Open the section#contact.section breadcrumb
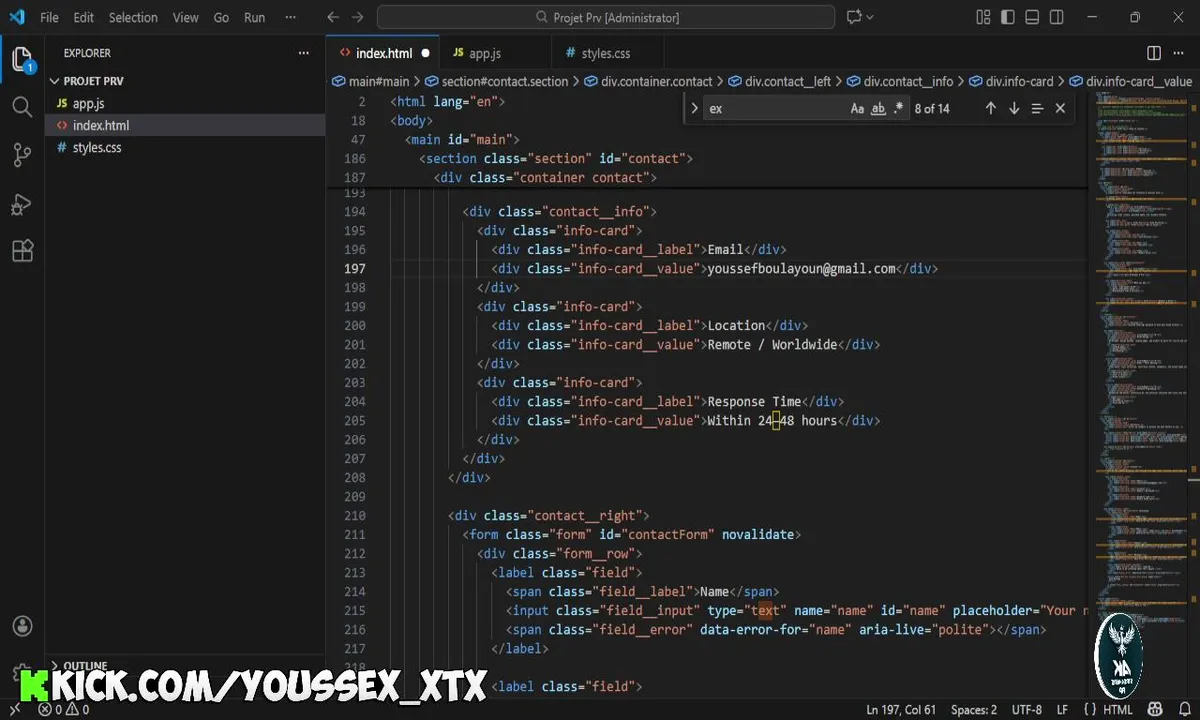The image size is (1200, 720). click(497, 81)
